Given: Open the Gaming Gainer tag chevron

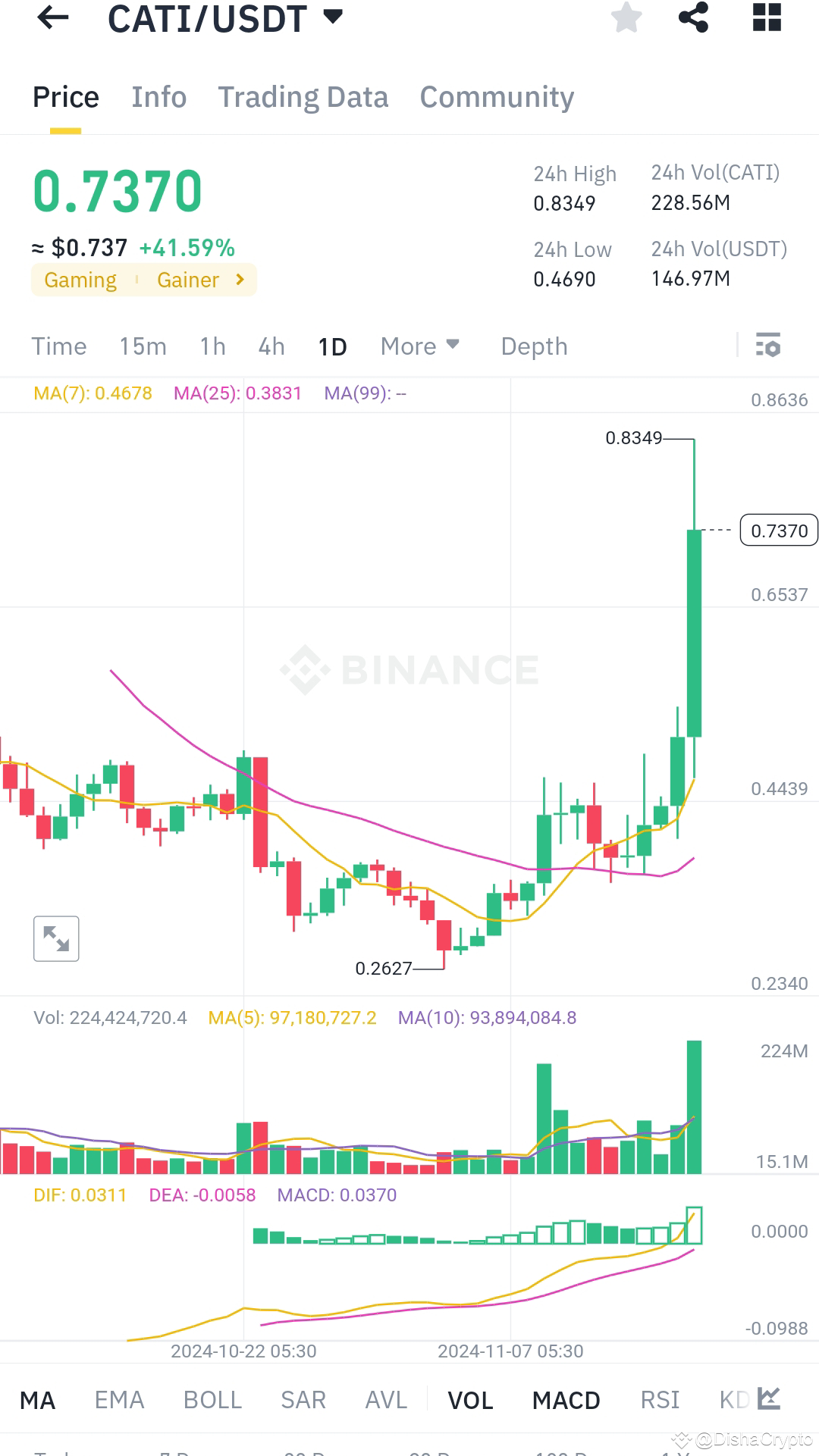Looking at the screenshot, I should click(x=240, y=280).
